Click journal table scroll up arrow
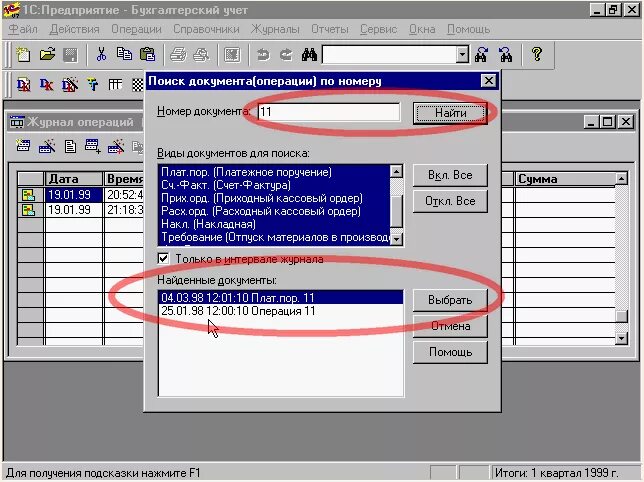This screenshot has height=482, width=644. (621, 179)
